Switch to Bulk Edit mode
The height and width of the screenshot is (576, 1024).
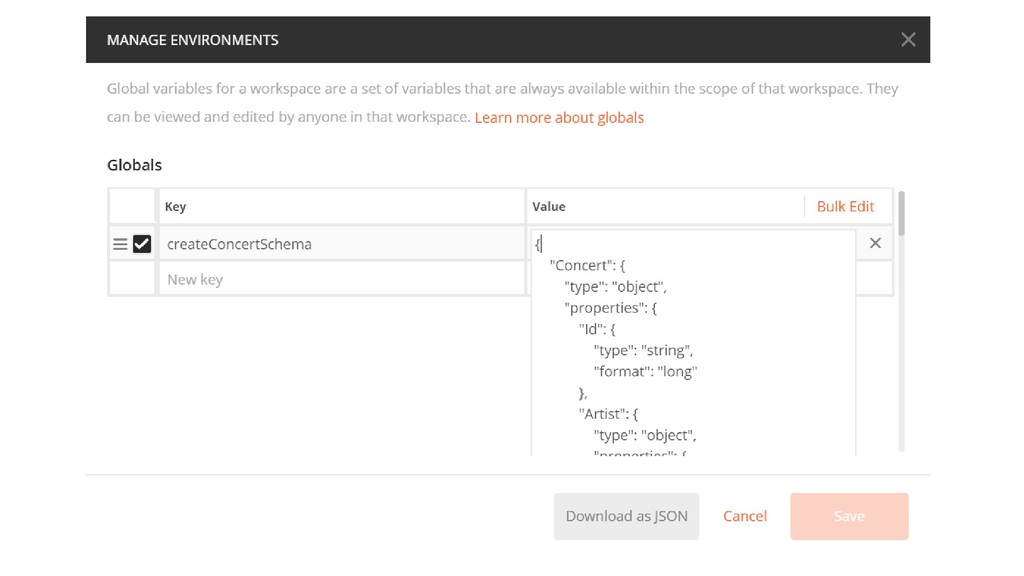pyautogui.click(x=845, y=206)
